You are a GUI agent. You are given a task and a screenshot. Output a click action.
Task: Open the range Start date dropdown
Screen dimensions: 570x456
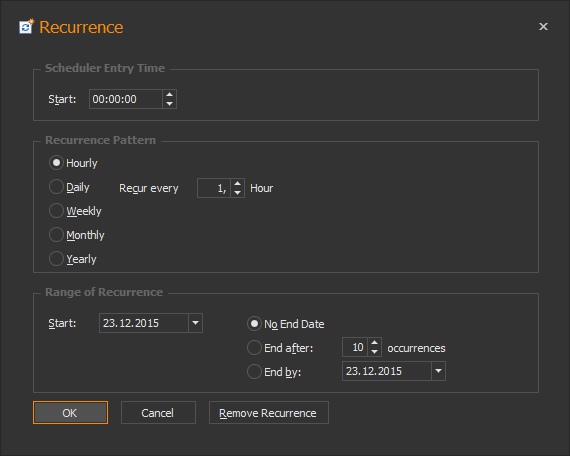point(195,323)
